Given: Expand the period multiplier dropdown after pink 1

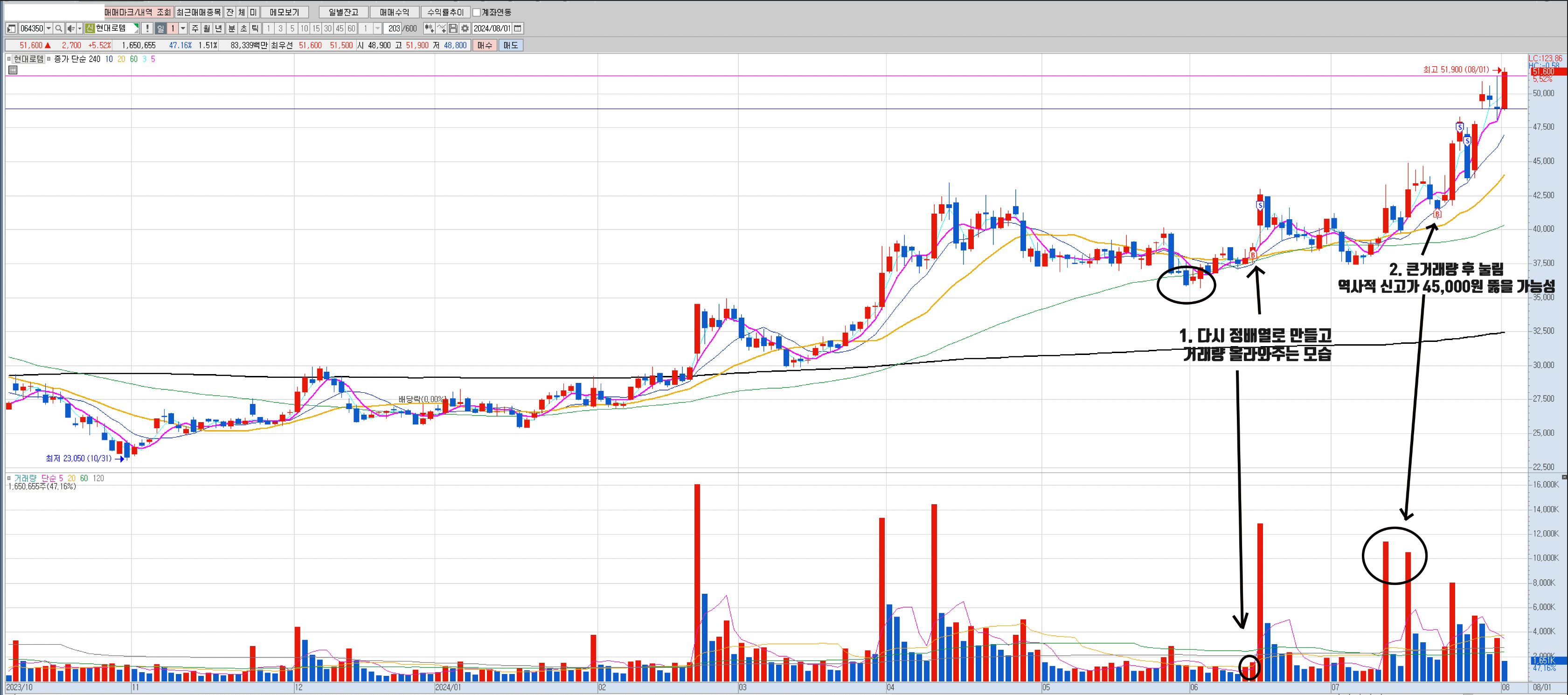Looking at the screenshot, I should pyautogui.click(x=183, y=28).
